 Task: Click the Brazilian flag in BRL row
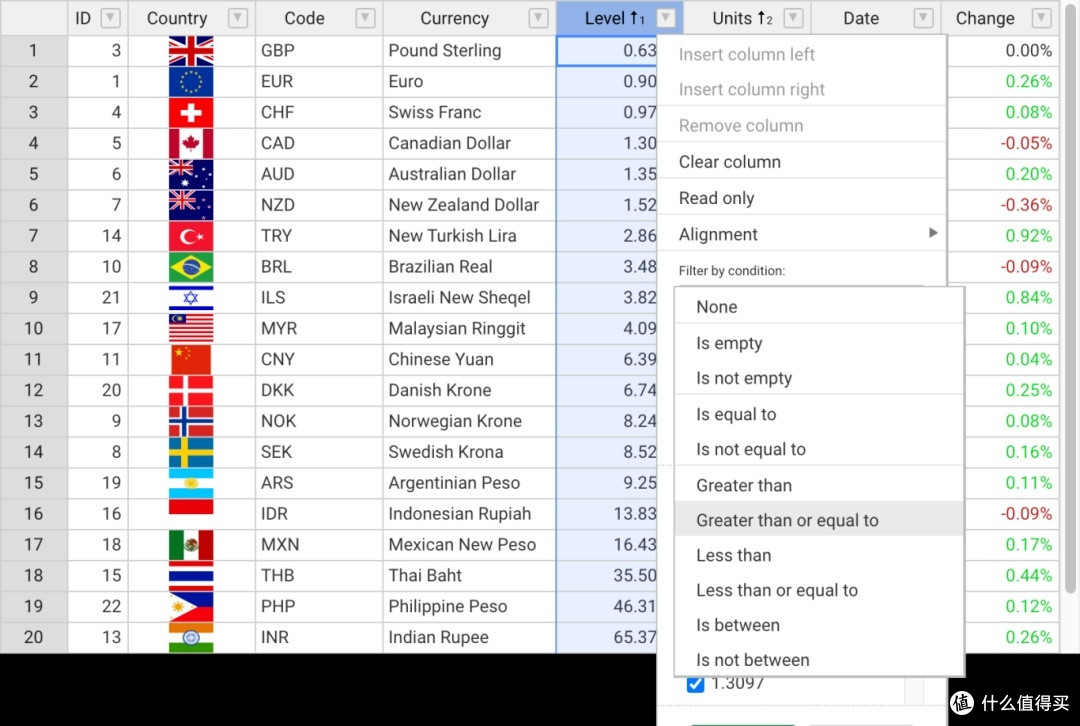point(191,267)
